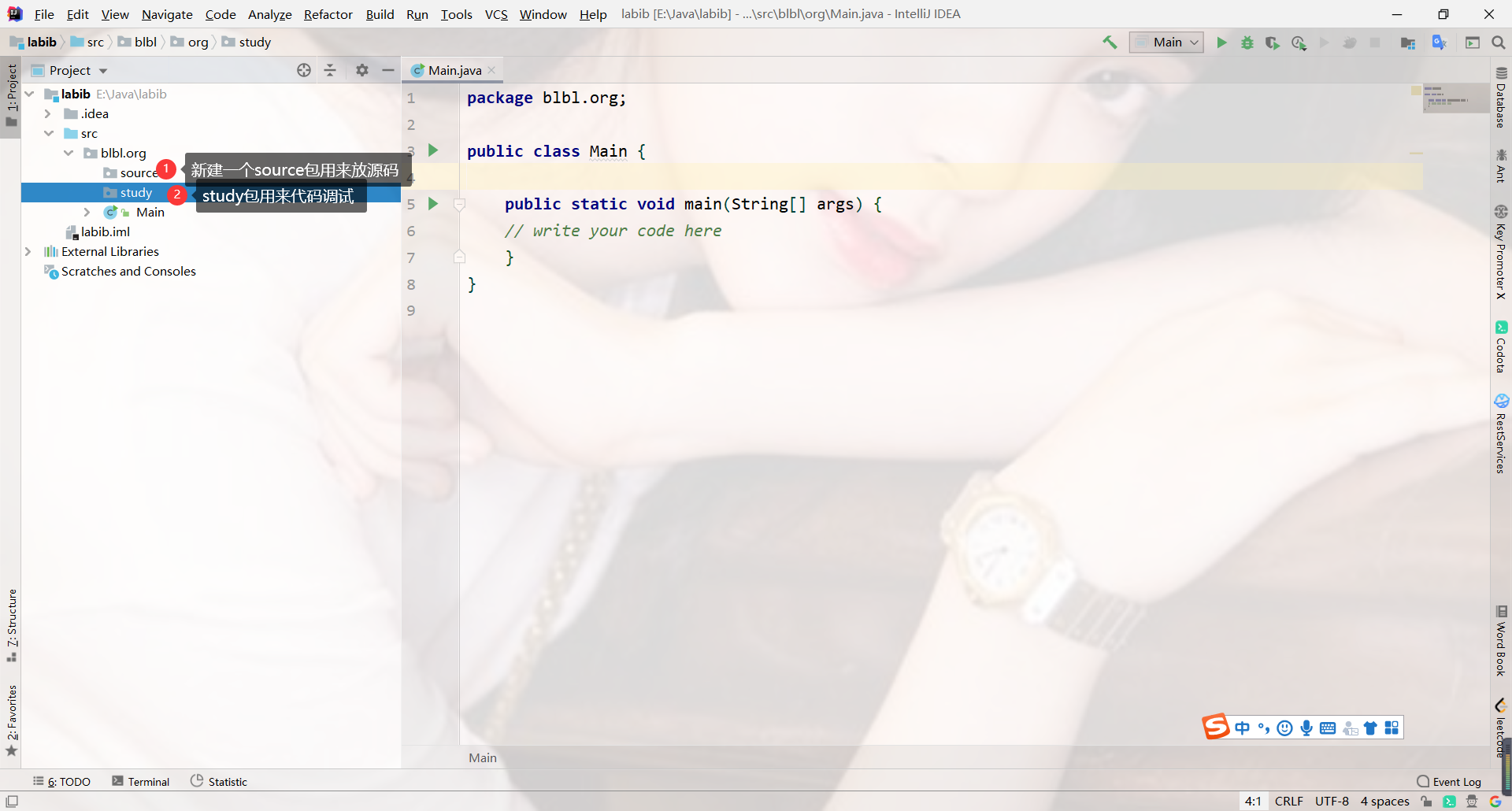Hide the Project tool window
Screen dimensions: 1512x811
pos(387,70)
